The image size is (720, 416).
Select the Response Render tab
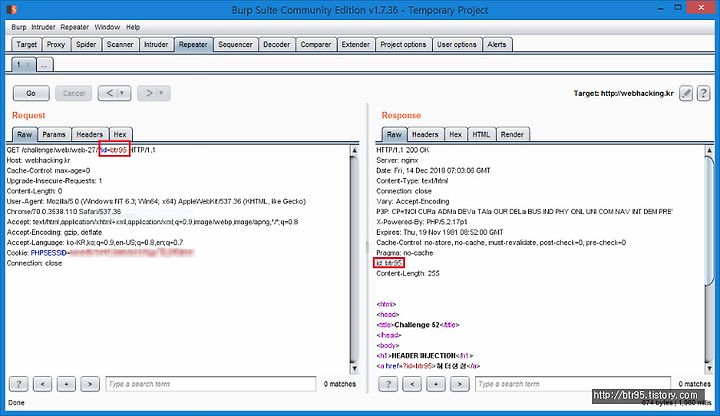512,135
